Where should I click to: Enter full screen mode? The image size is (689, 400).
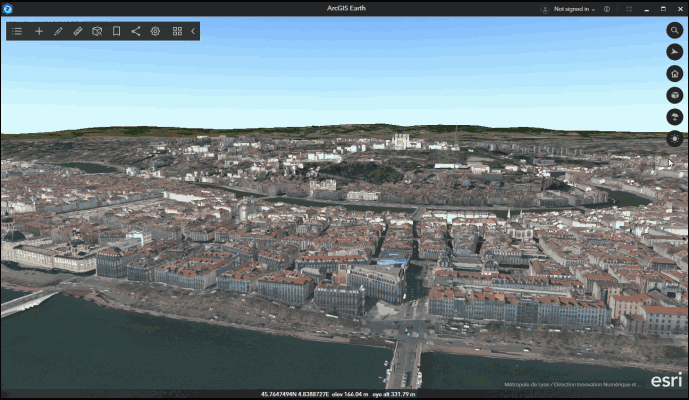629,9
